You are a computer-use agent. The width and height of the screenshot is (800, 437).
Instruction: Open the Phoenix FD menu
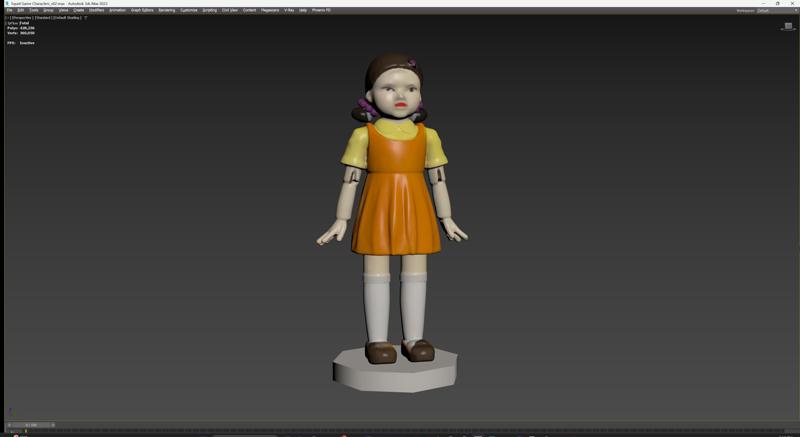(321, 10)
